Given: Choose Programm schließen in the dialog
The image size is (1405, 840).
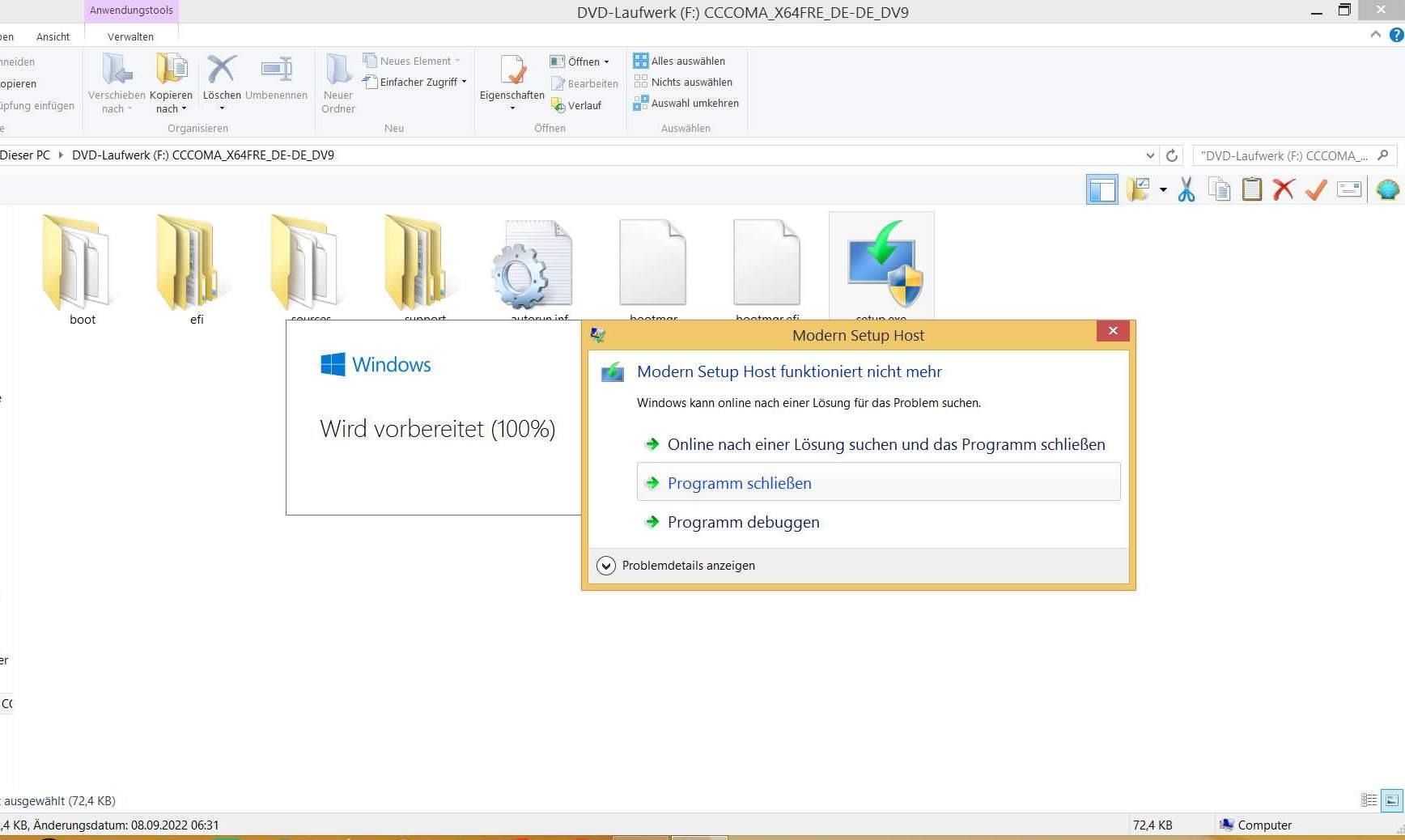Looking at the screenshot, I should [879, 482].
